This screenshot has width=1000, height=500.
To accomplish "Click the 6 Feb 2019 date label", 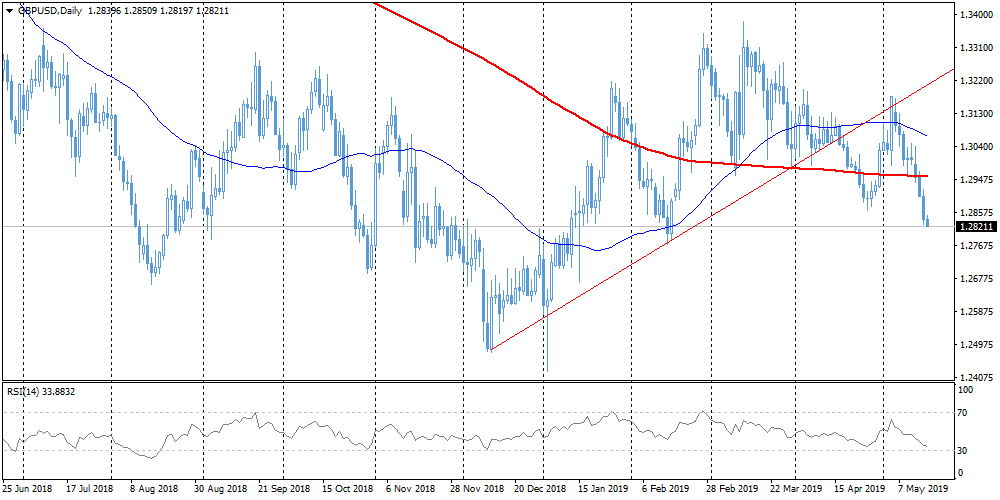I will pos(668,488).
